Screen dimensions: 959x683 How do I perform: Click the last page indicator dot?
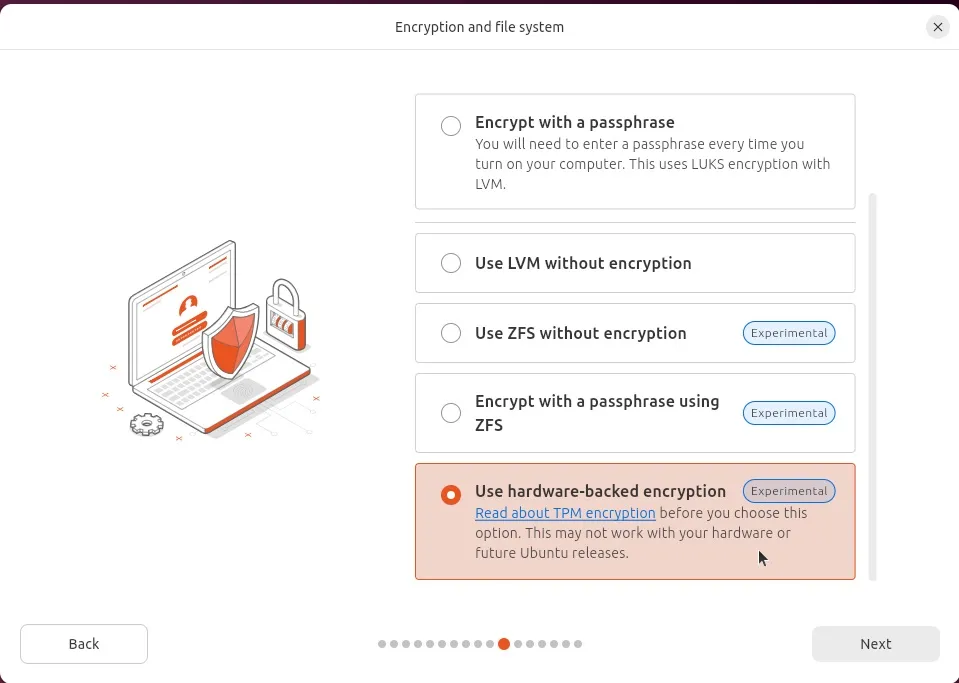578,644
